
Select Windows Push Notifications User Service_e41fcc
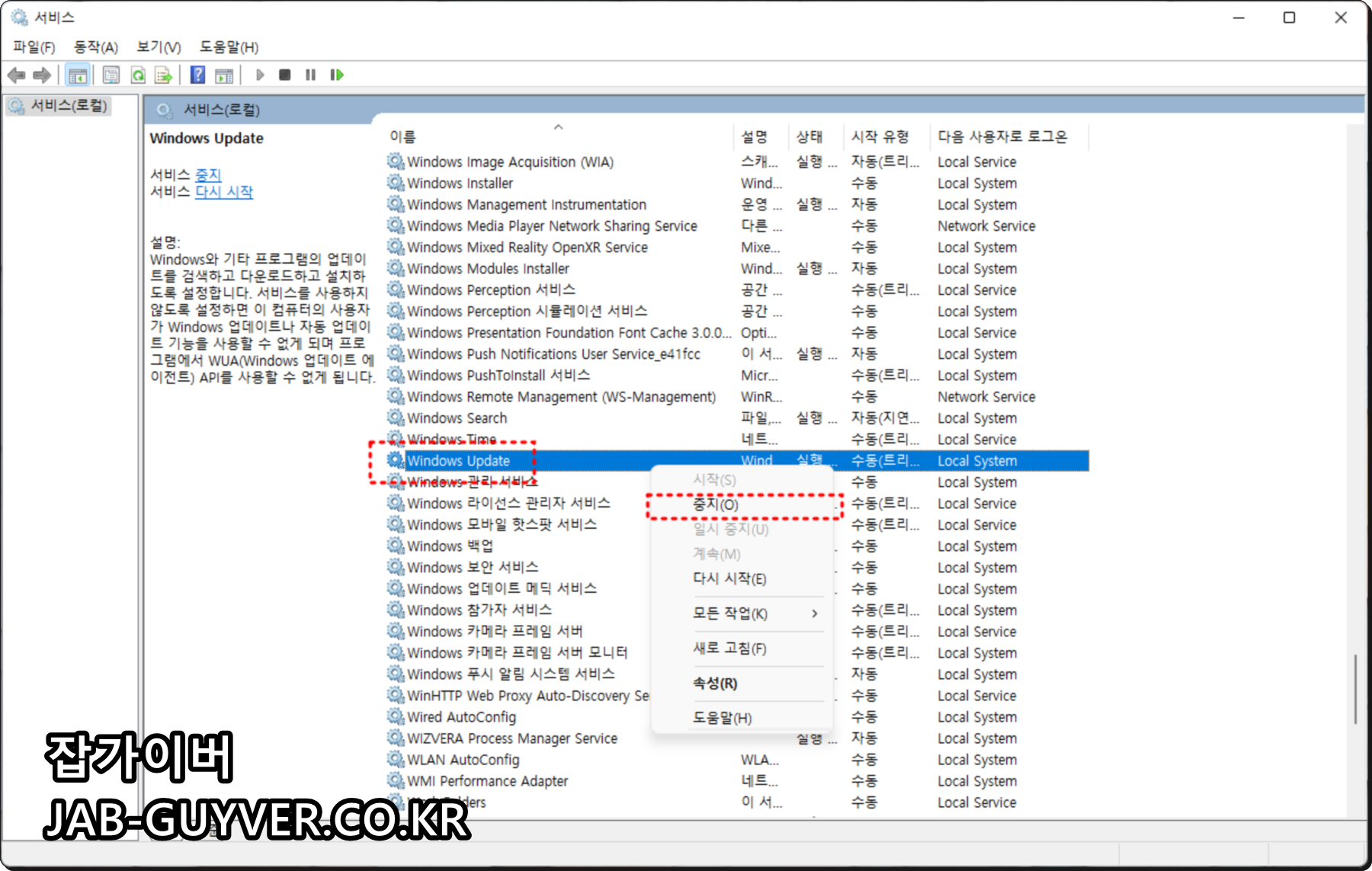pyautogui.click(x=738, y=354)
